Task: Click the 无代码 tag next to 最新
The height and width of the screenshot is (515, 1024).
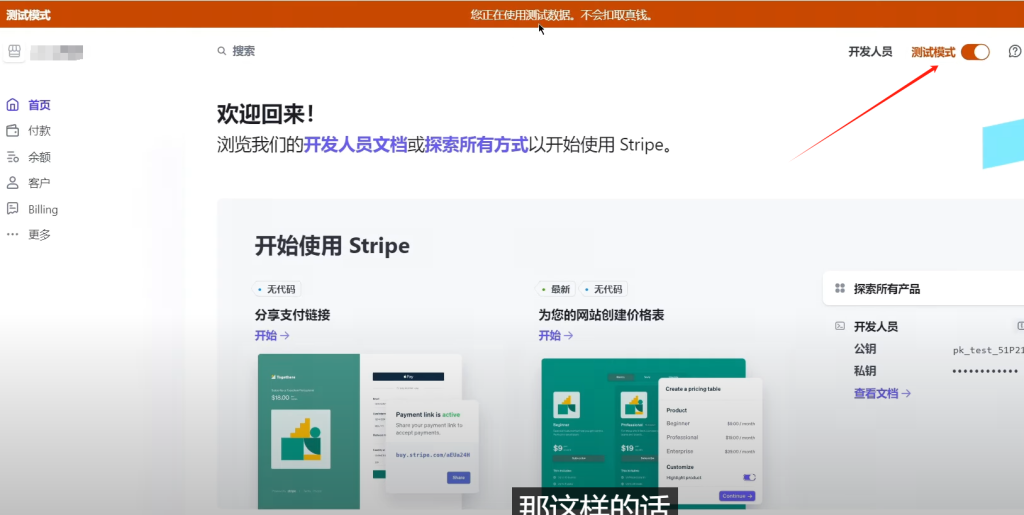Action: 603,289
